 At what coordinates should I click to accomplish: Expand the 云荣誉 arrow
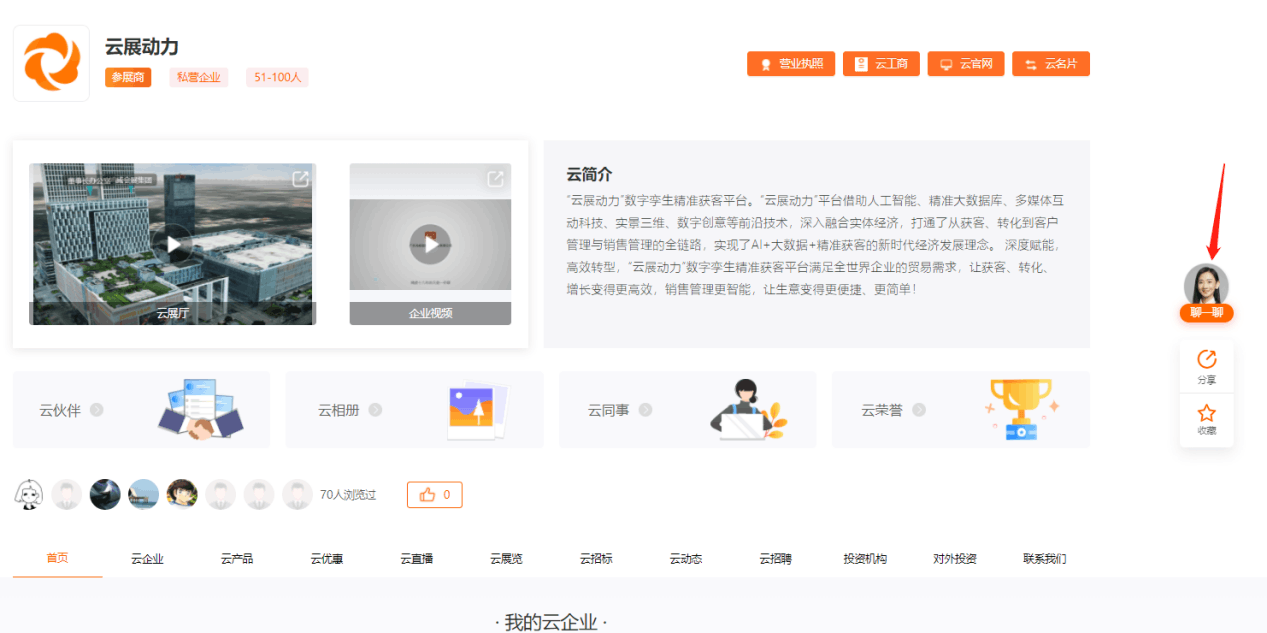coord(918,410)
